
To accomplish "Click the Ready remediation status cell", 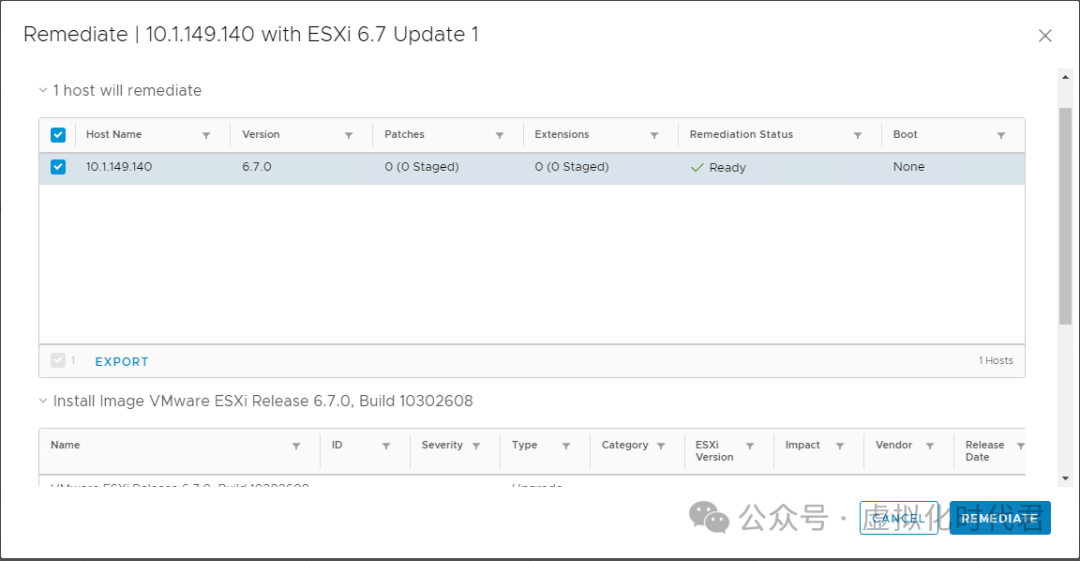I will pyautogui.click(x=718, y=167).
